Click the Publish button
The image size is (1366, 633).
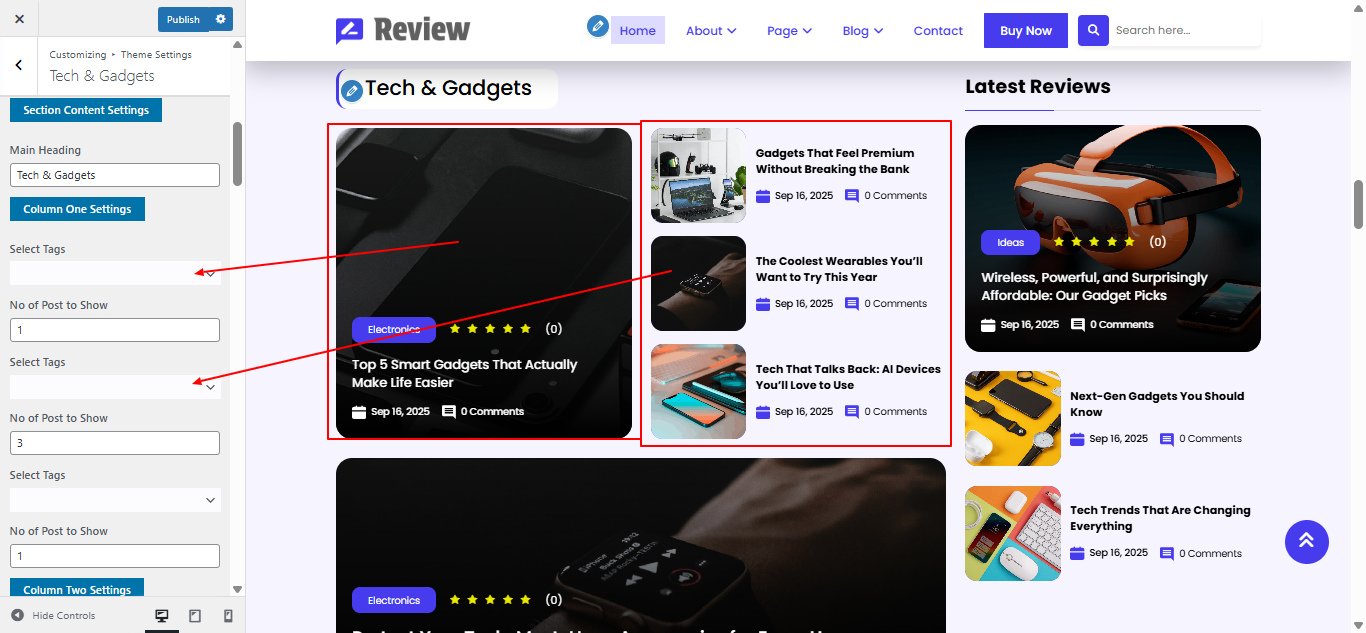184,19
